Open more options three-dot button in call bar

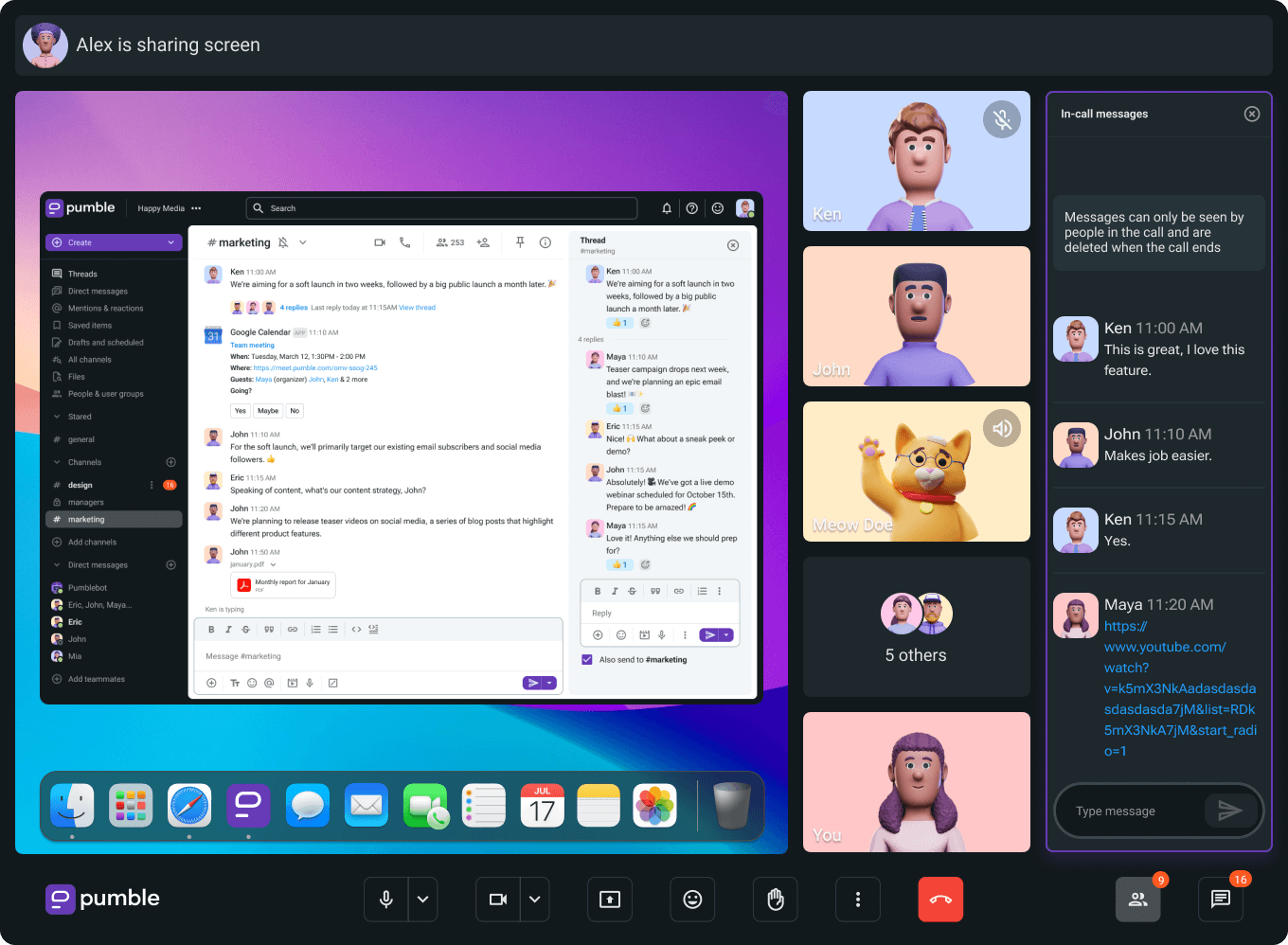pos(858,899)
